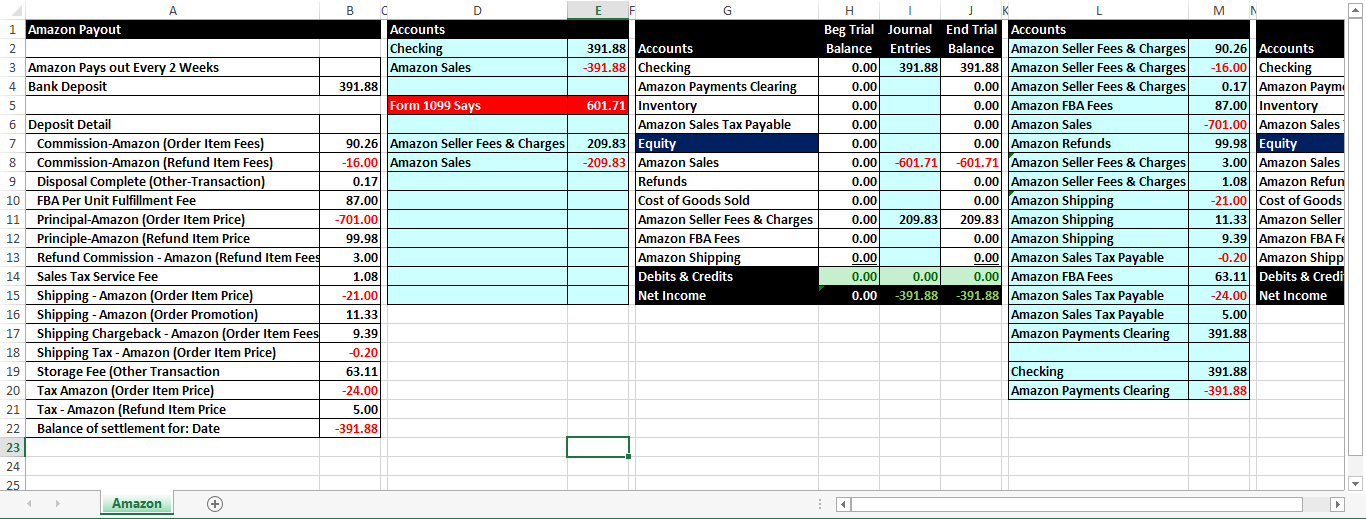Image resolution: width=1366 pixels, height=519 pixels.
Task: Click the horizontal scrollbar left arrow
Action: click(843, 504)
